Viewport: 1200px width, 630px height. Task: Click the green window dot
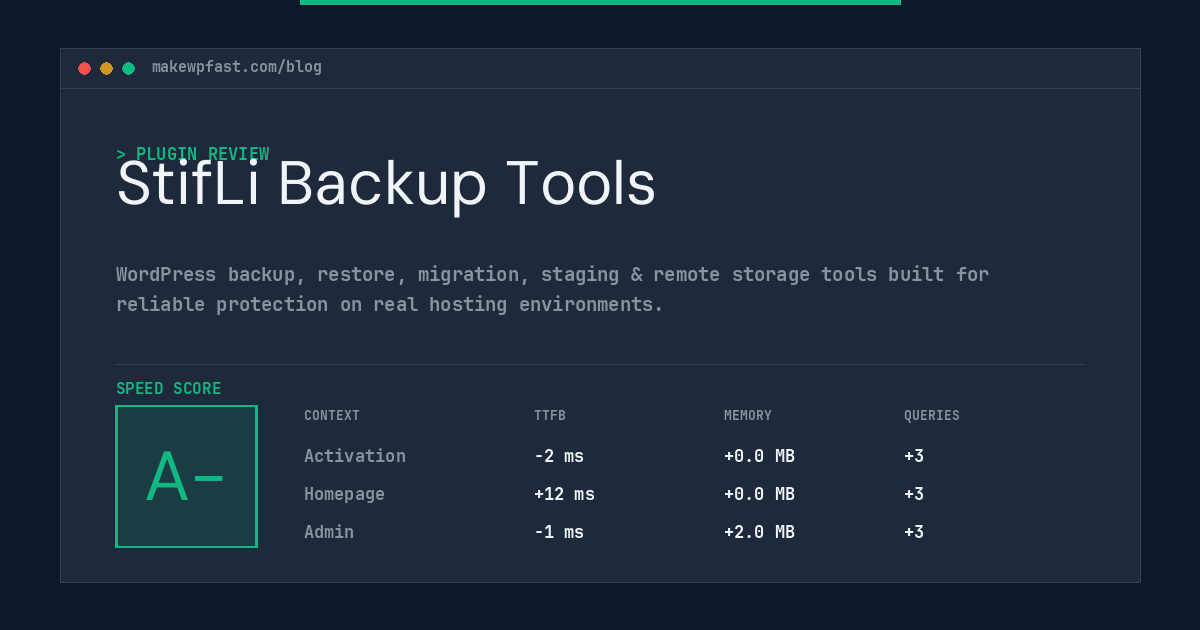pyautogui.click(x=128, y=68)
